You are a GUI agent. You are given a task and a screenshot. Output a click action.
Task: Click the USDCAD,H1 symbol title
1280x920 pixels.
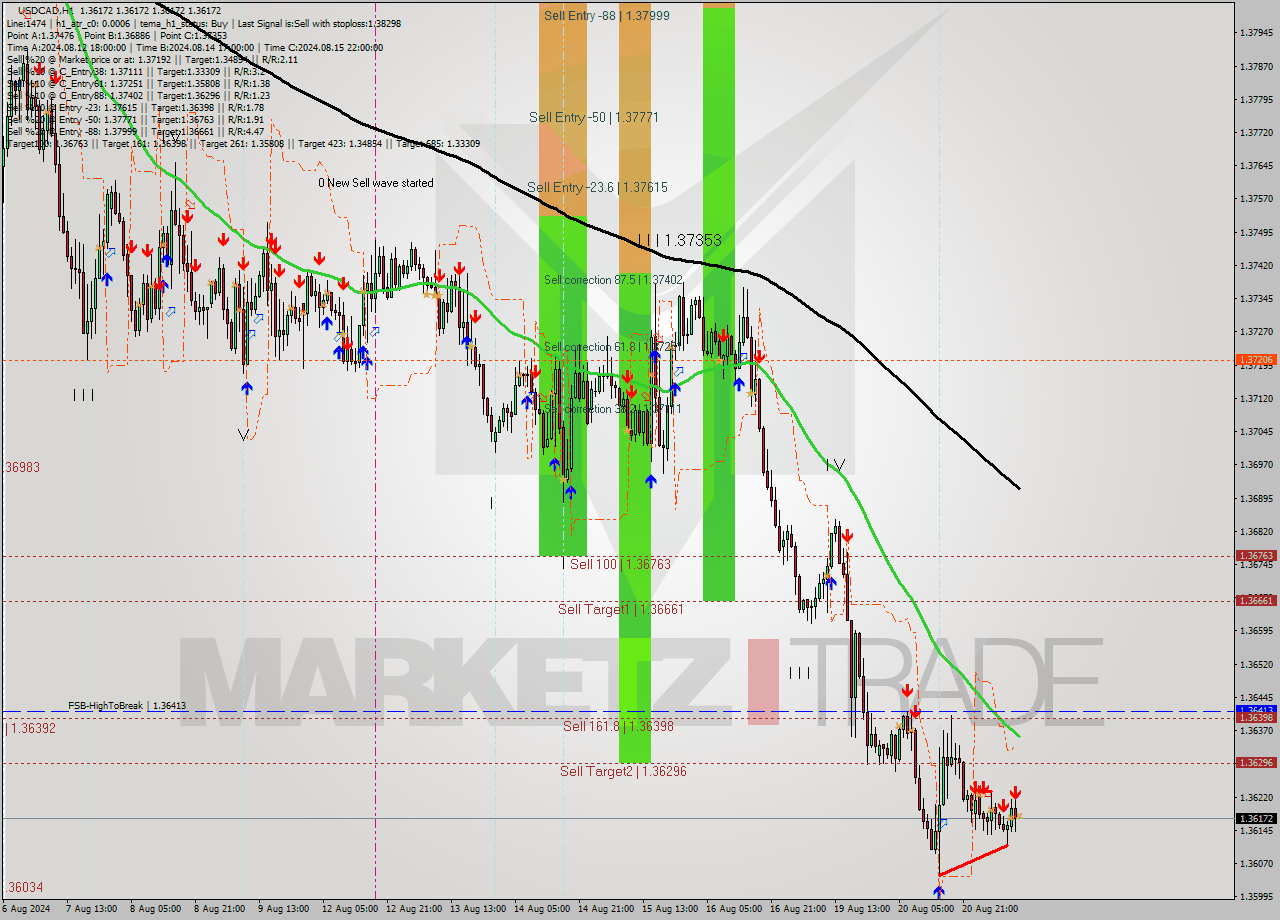(46, 11)
